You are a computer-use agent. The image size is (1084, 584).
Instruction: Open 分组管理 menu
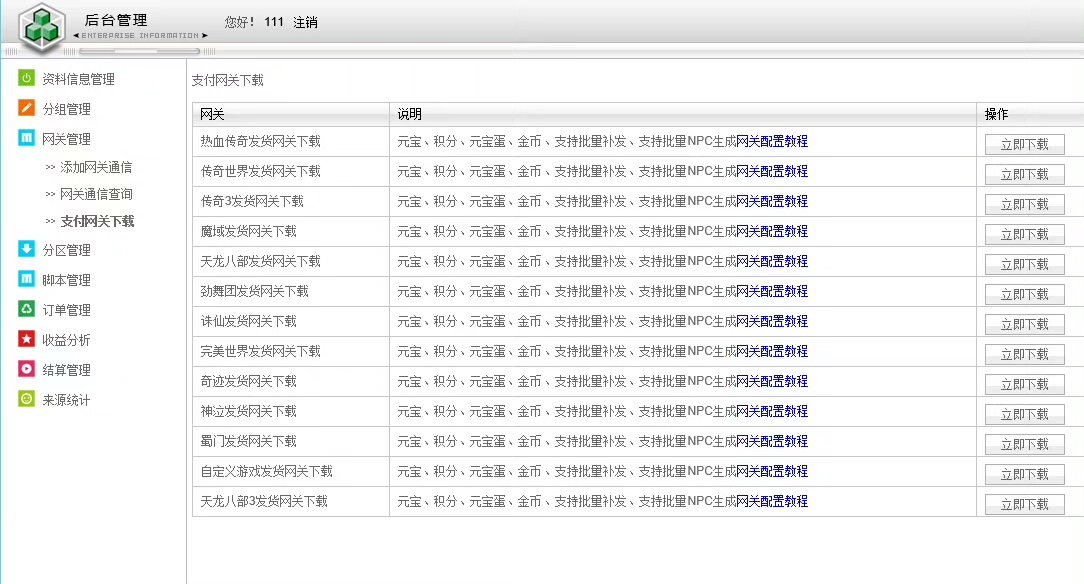(x=66, y=109)
